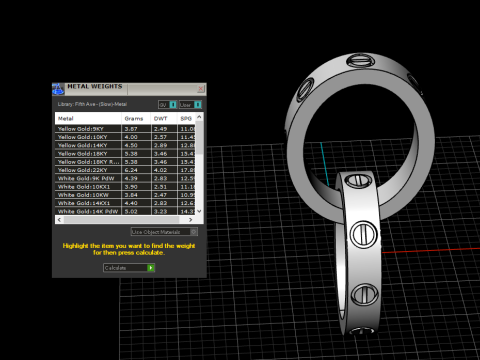Select the Yellow Gold:18KY row

click(x=125, y=154)
